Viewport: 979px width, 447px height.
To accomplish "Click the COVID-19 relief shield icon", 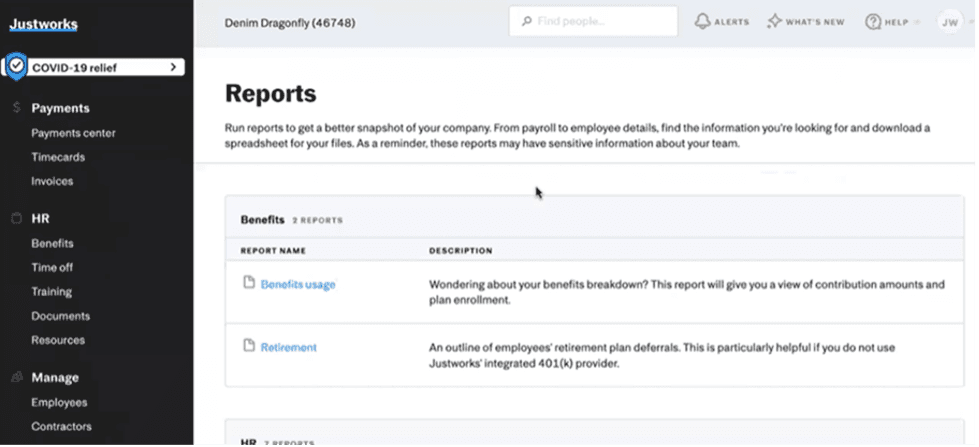I will pyautogui.click(x=16, y=67).
